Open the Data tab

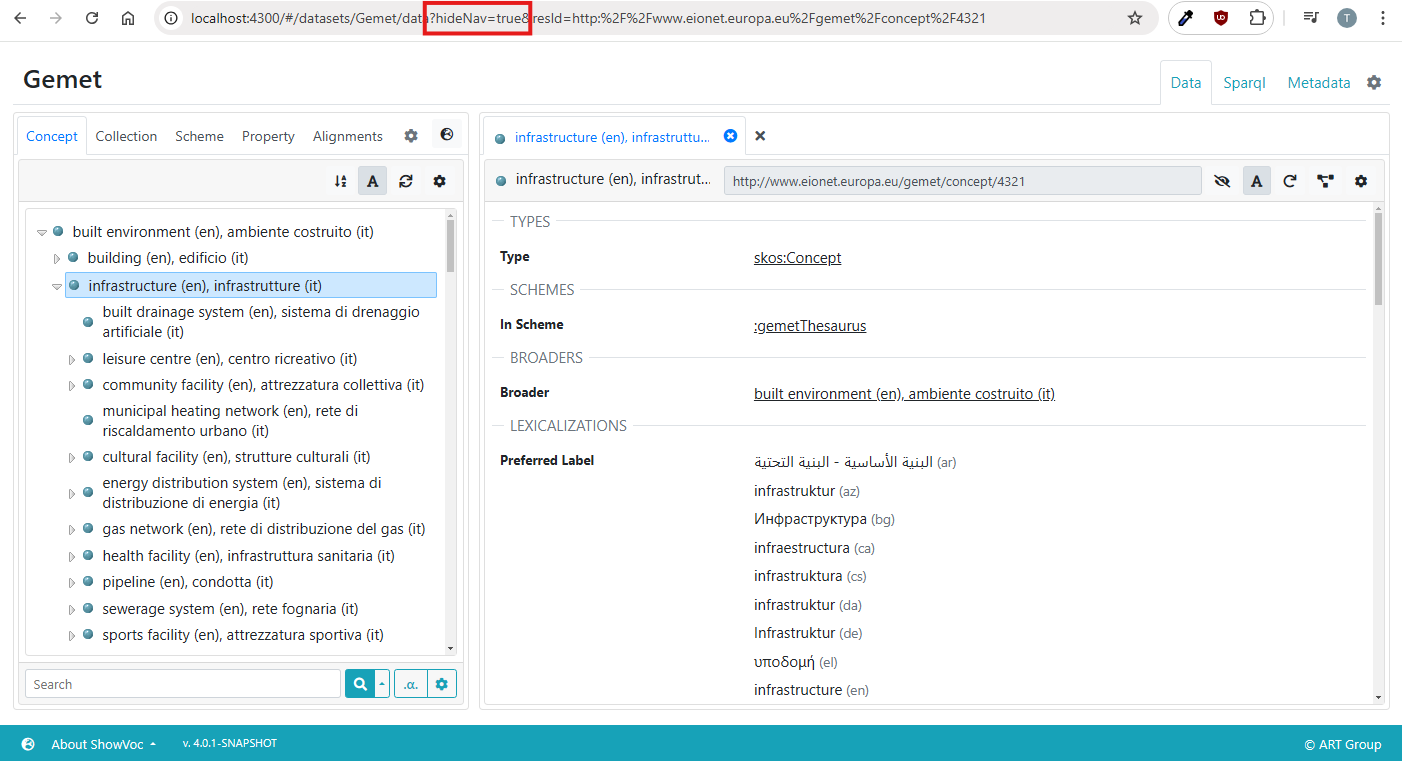tap(1186, 83)
